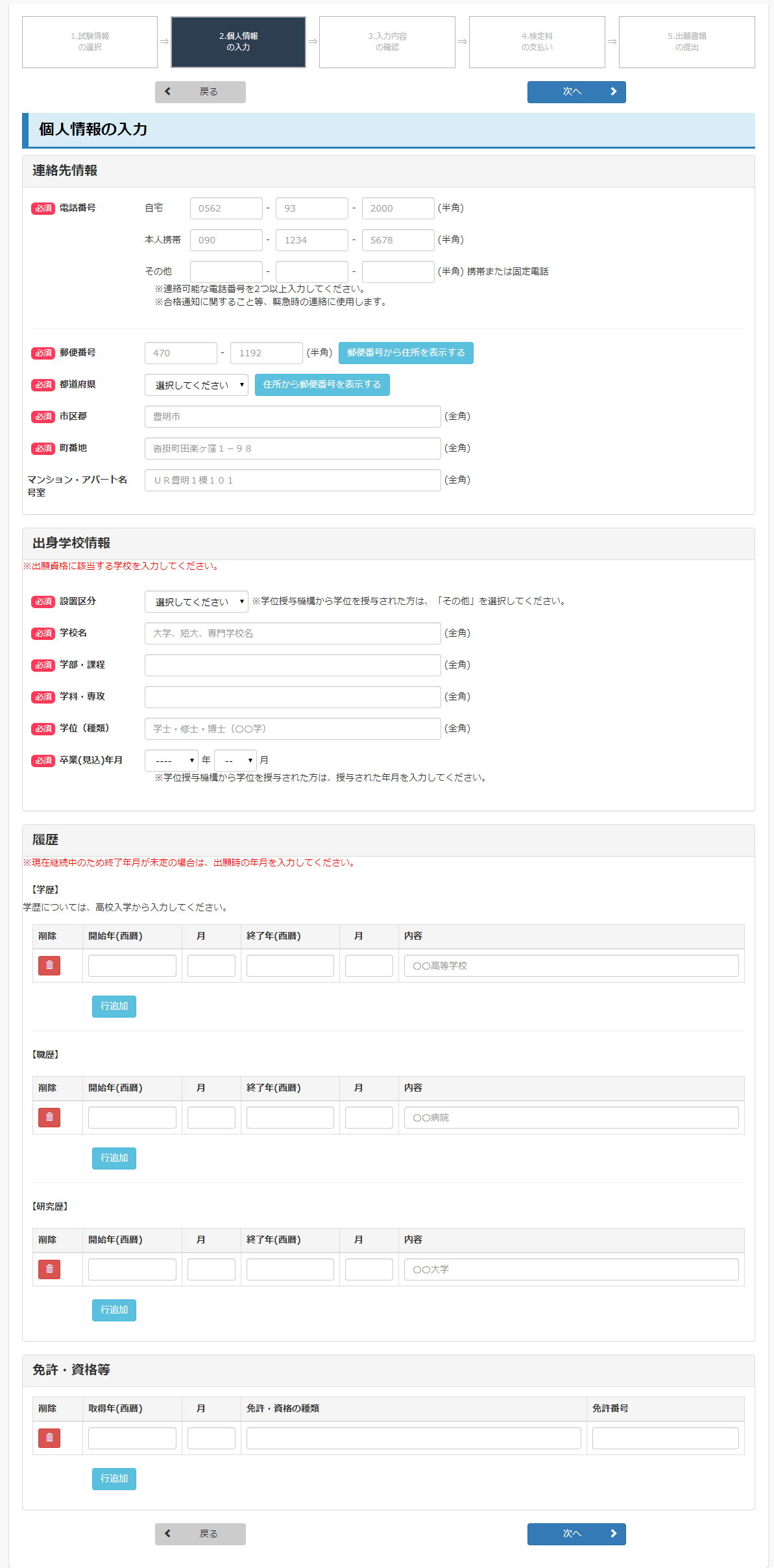Viewport: 774px width, 1568px height.
Task: Focus the 本人携帯 first field with 090
Action: 226,240
